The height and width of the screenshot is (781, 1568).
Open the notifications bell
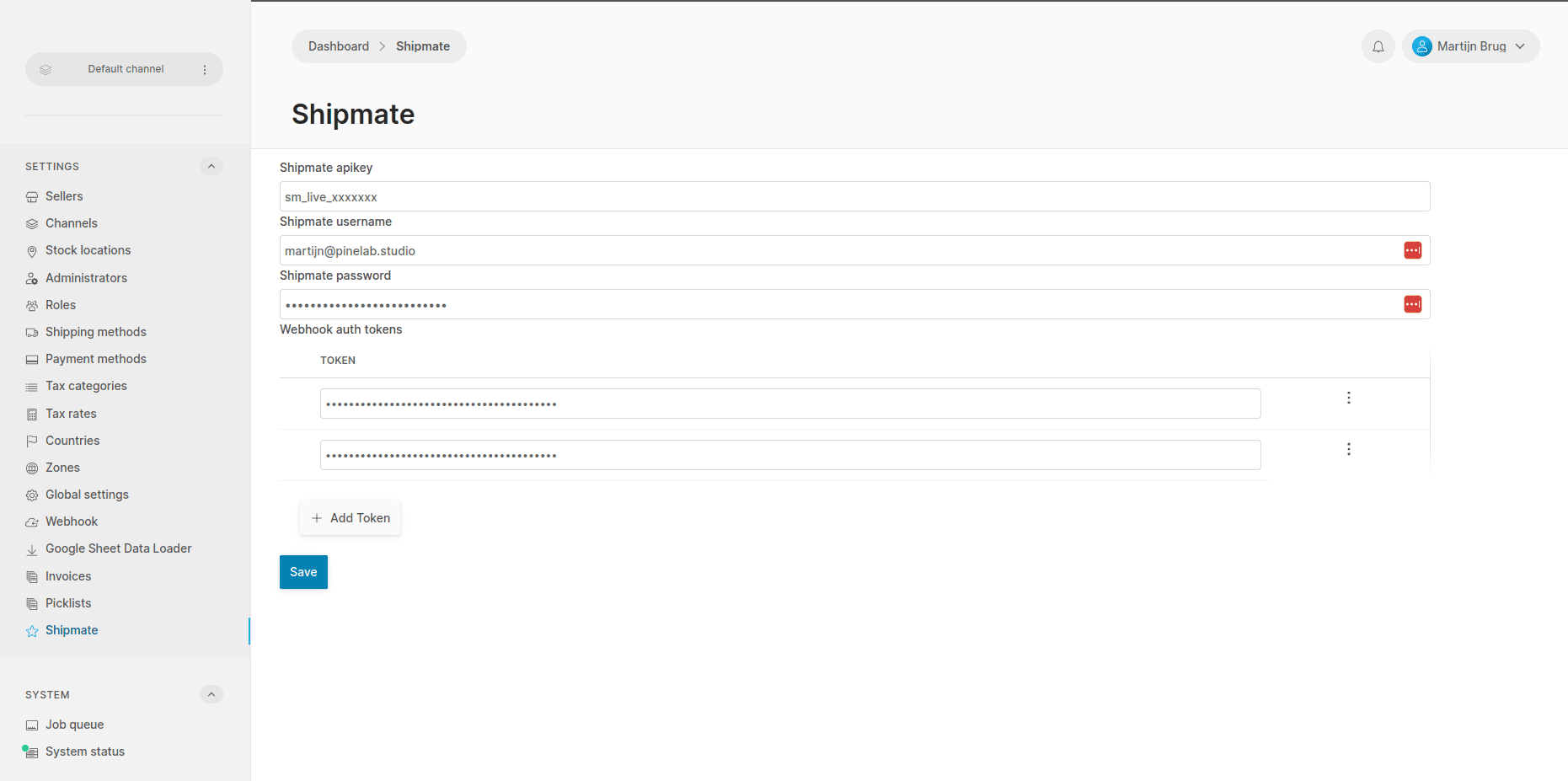click(x=1378, y=46)
